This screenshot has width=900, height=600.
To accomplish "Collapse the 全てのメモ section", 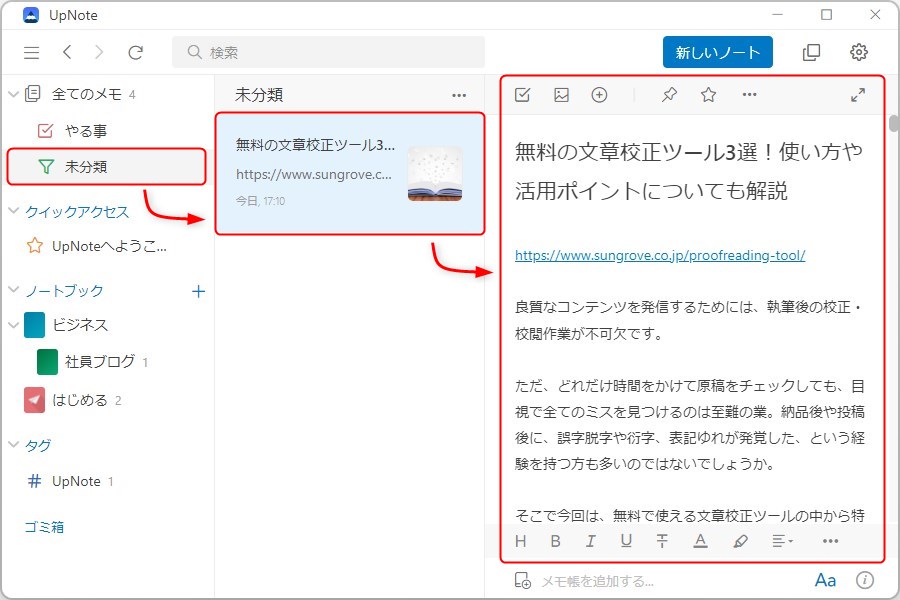I will point(13,94).
